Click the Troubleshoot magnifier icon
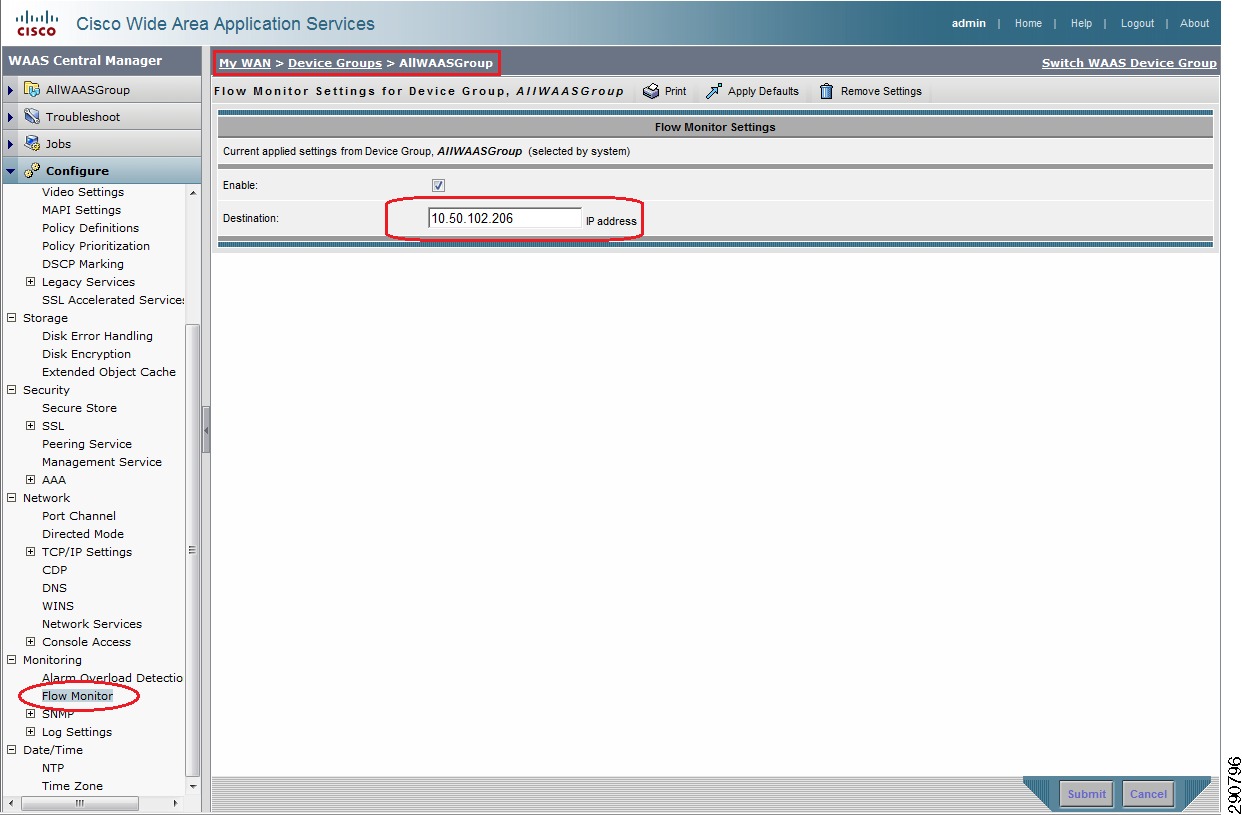The width and height of the screenshot is (1242, 815). point(32,117)
